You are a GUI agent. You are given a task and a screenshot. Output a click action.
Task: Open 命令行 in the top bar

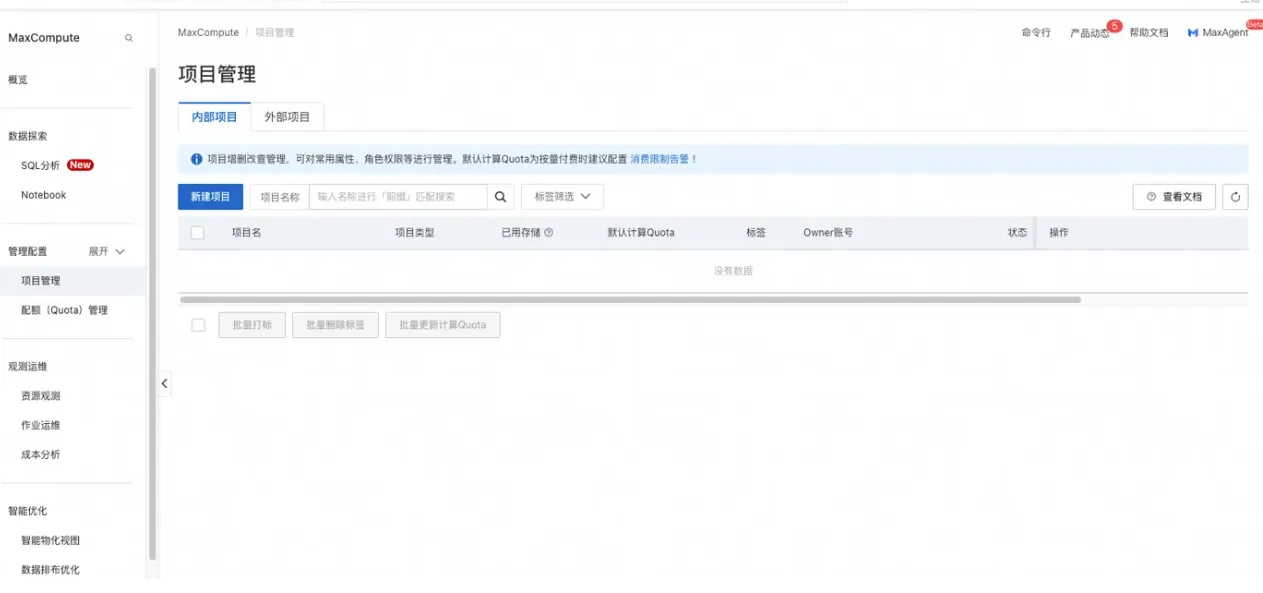coord(1036,33)
